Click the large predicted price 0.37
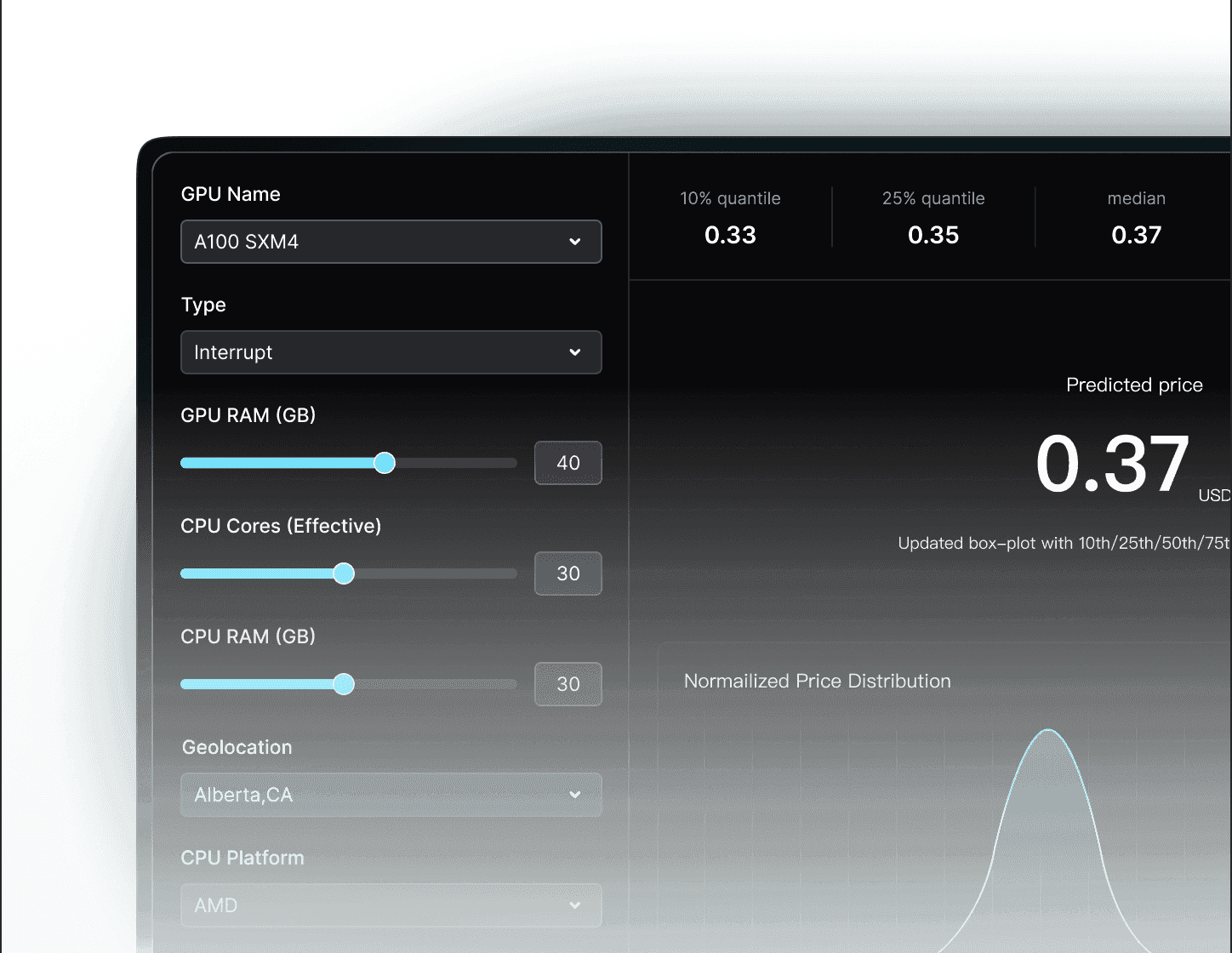The height and width of the screenshot is (953, 1232). (x=1112, y=464)
